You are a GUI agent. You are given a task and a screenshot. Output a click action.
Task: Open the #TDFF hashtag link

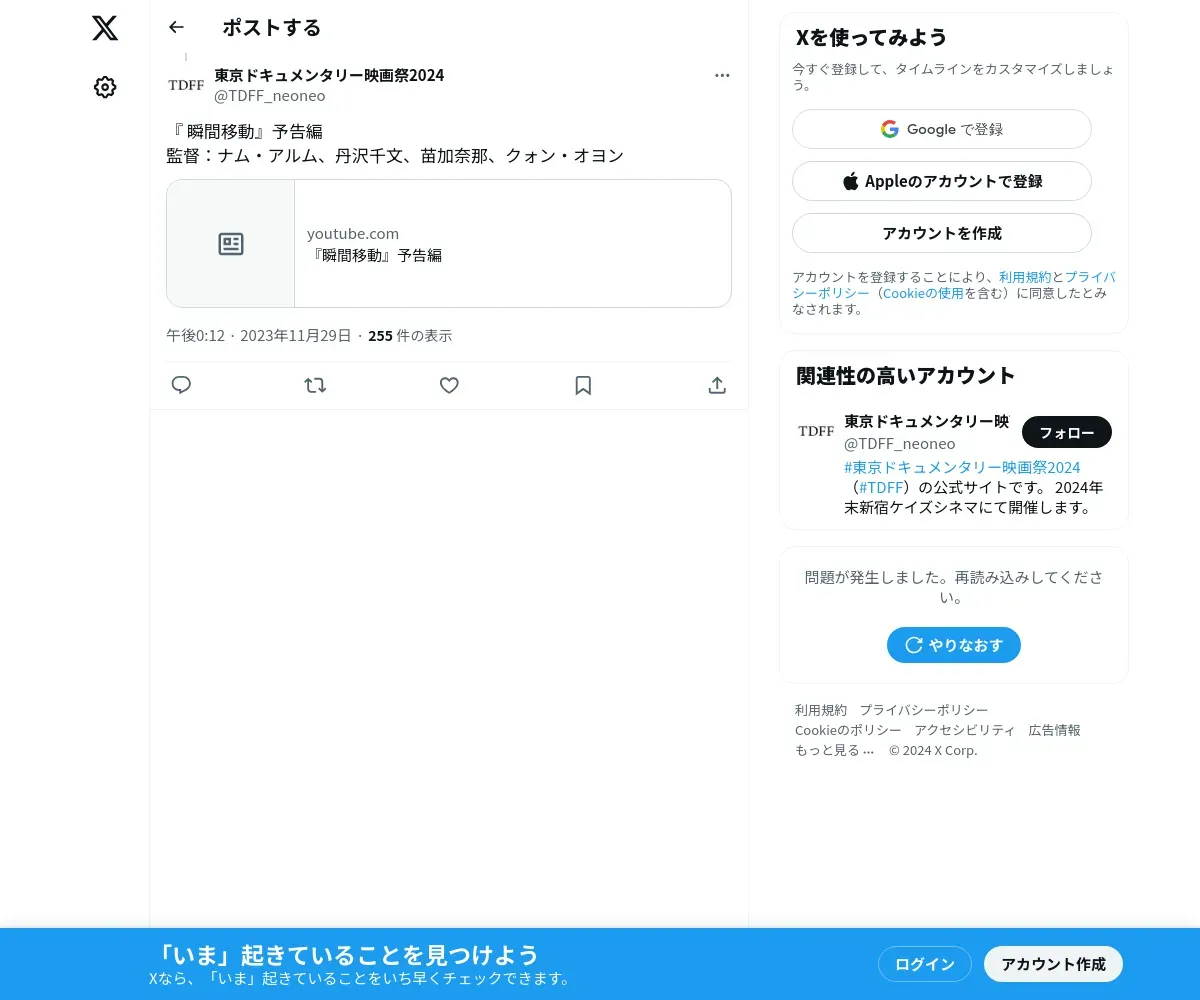click(881, 487)
